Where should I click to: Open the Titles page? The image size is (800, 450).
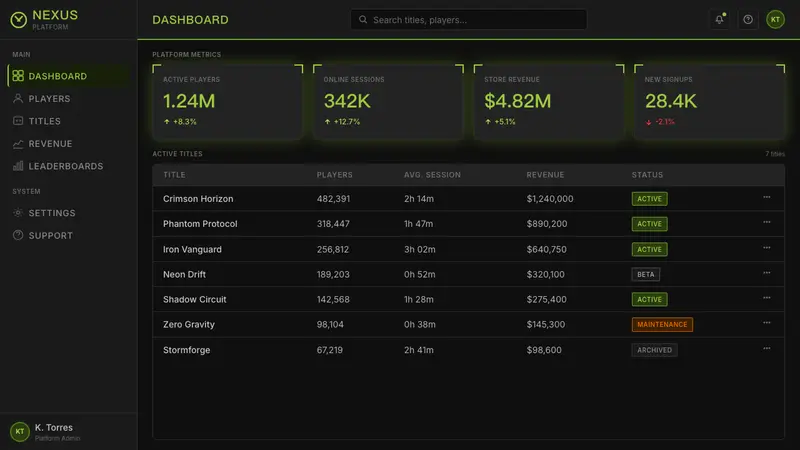pos(68,121)
